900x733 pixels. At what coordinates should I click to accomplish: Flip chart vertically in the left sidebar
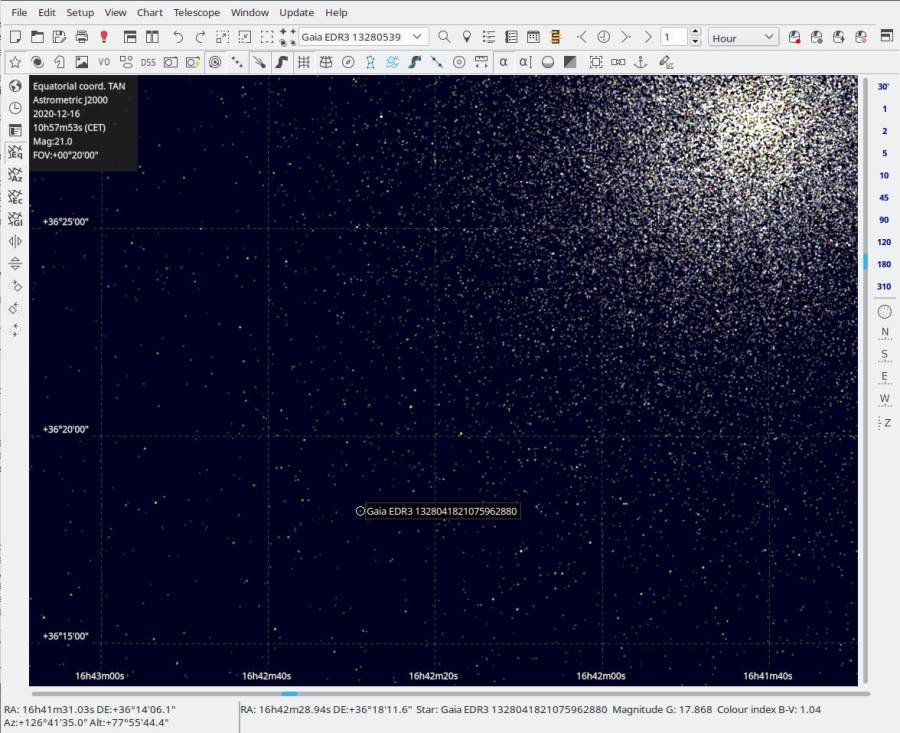15,263
